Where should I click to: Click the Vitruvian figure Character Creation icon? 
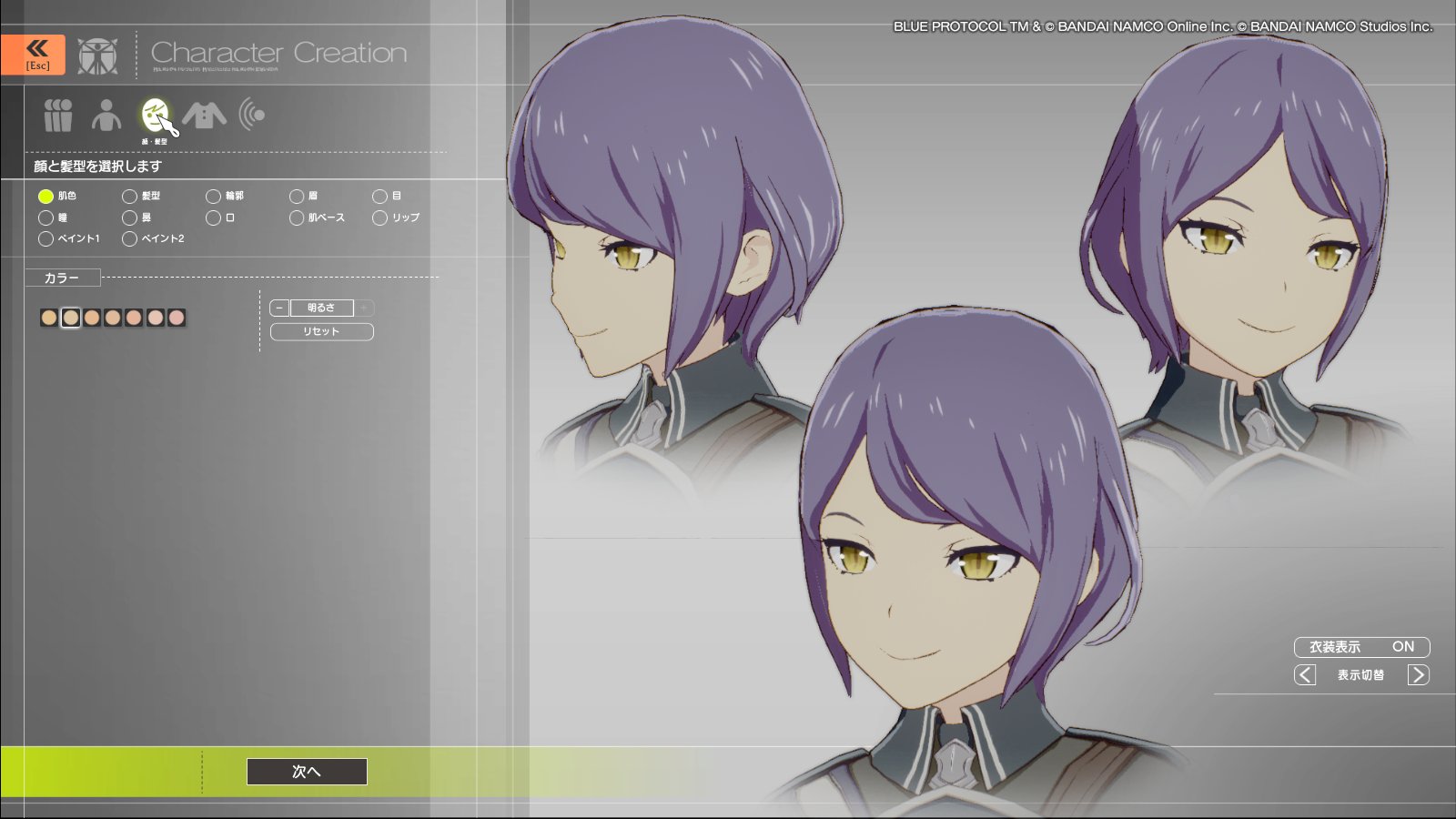[96, 56]
